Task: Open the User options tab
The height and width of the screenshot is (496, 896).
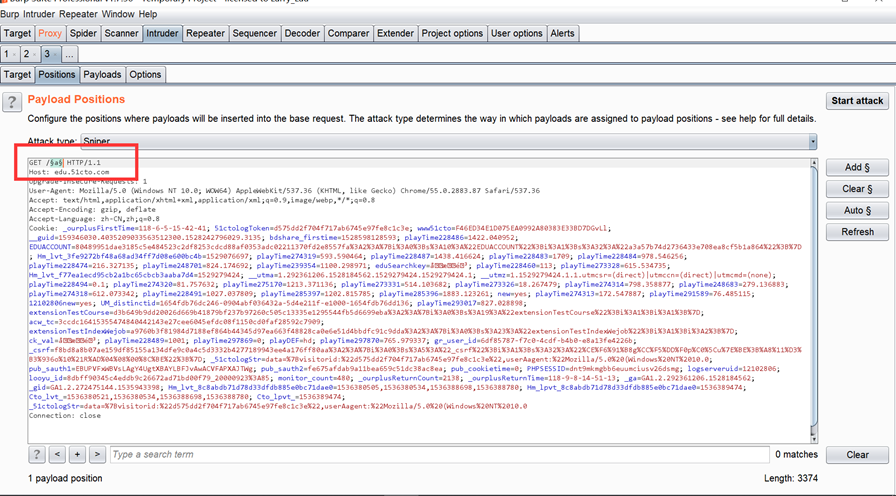Action: coord(517,33)
